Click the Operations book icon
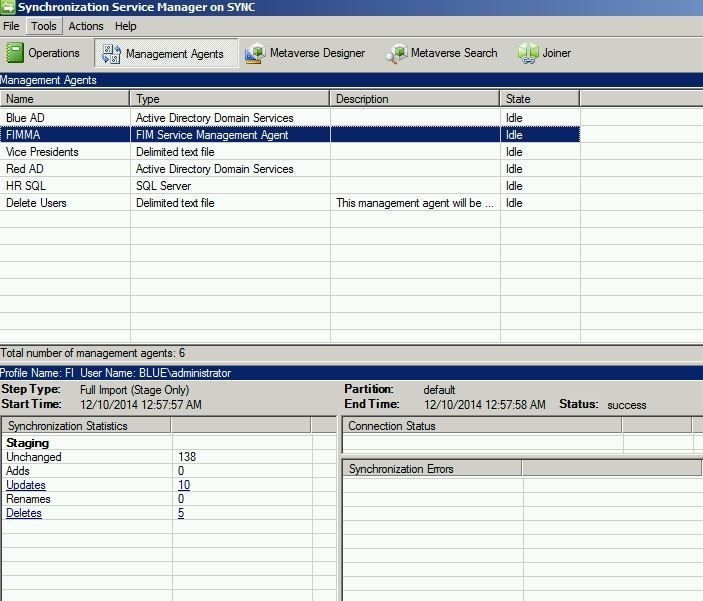 pyautogui.click(x=14, y=52)
